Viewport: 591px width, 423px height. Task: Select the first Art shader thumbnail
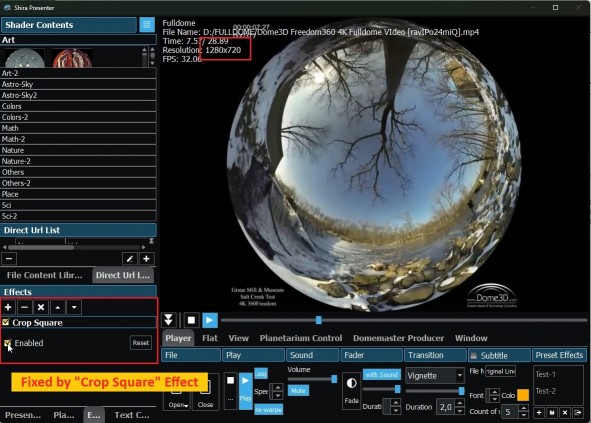[25, 58]
